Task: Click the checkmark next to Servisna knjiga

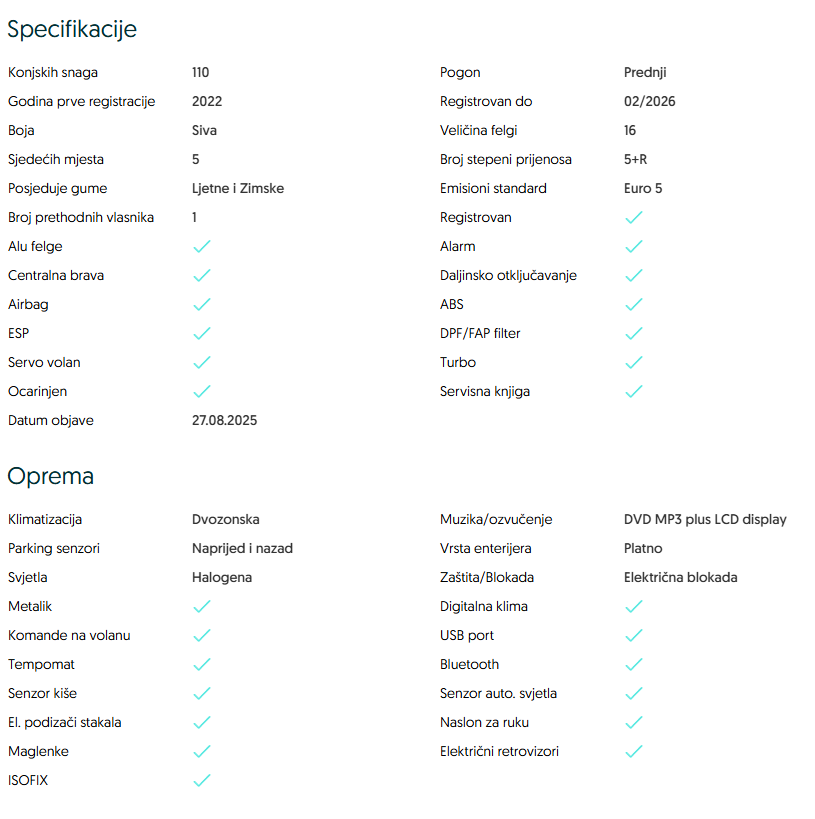Action: (x=633, y=391)
